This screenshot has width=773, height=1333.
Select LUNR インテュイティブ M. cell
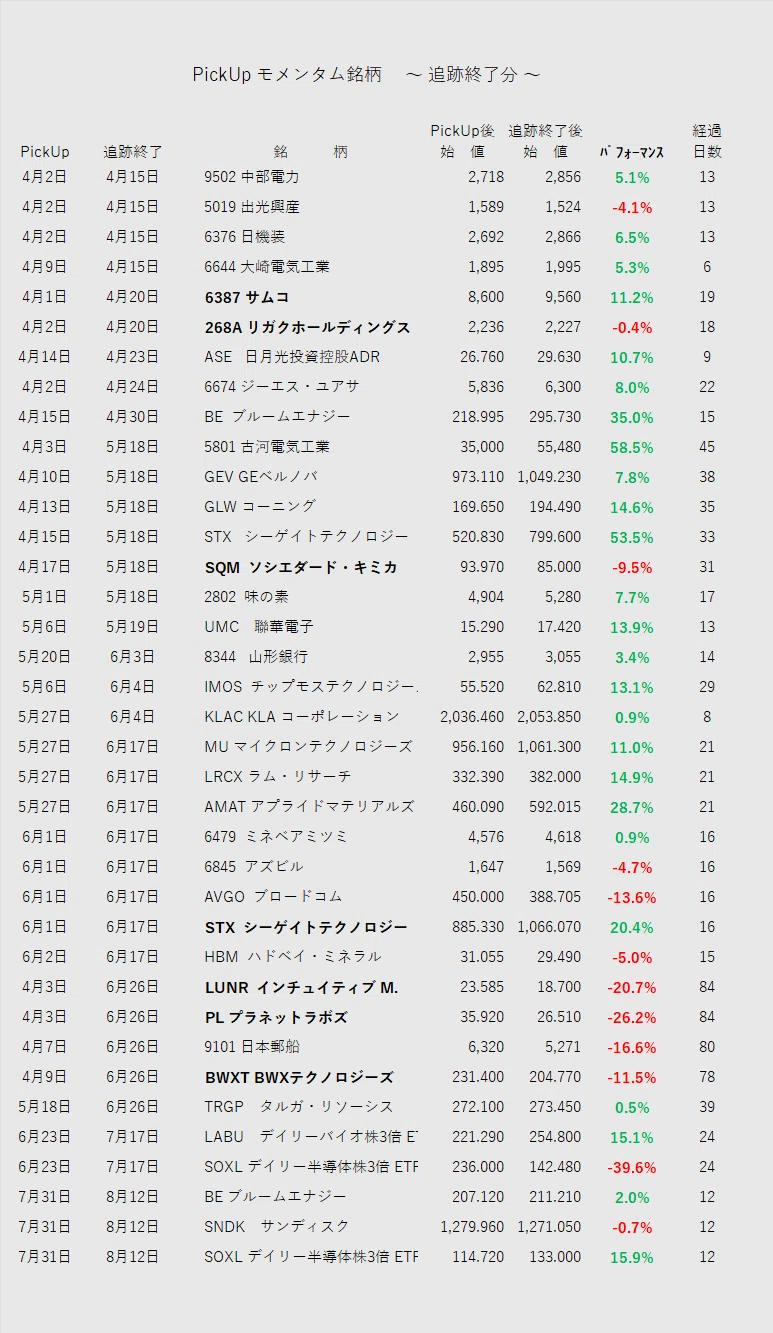pyautogui.click(x=301, y=987)
